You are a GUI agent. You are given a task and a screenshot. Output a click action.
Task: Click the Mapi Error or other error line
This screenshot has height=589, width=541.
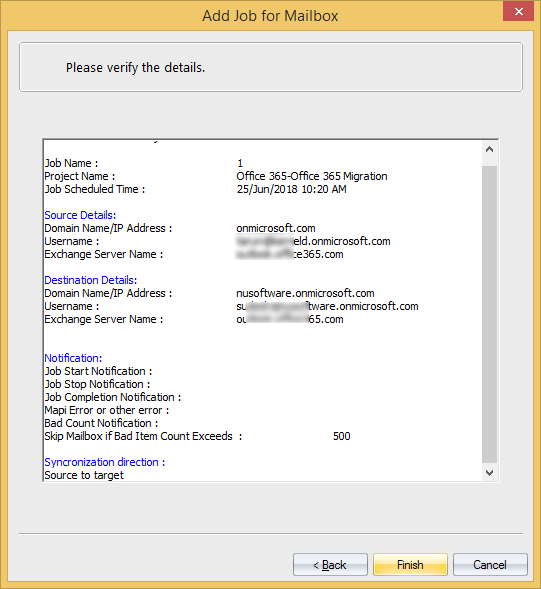point(107,410)
